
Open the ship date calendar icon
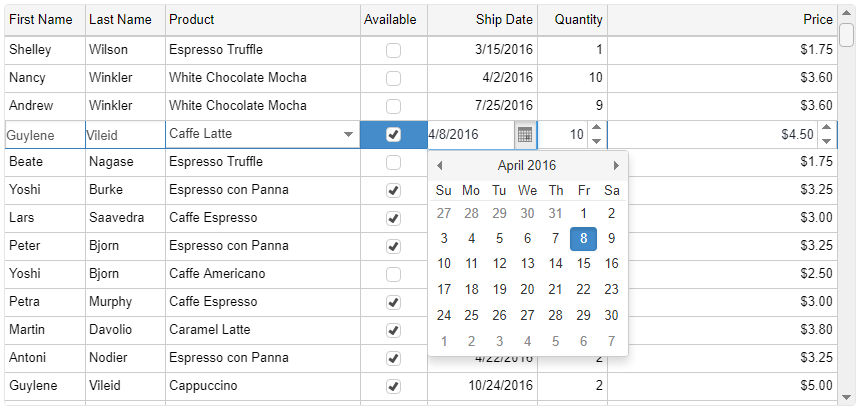point(525,135)
